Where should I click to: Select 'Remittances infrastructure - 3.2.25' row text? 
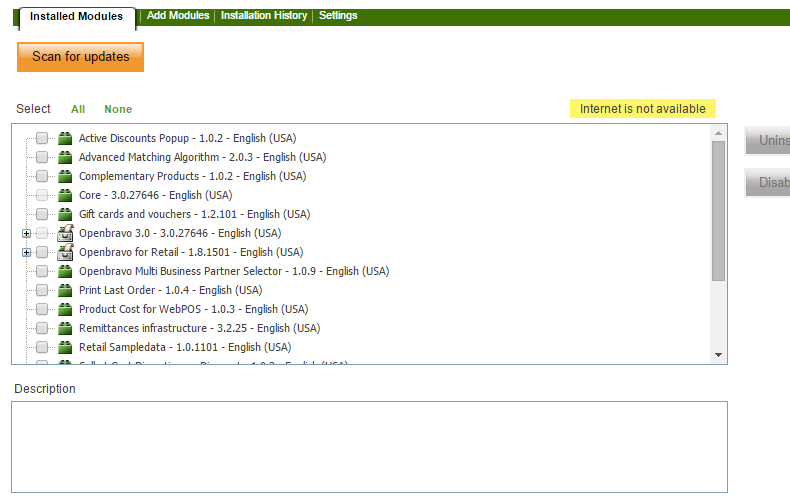200,328
